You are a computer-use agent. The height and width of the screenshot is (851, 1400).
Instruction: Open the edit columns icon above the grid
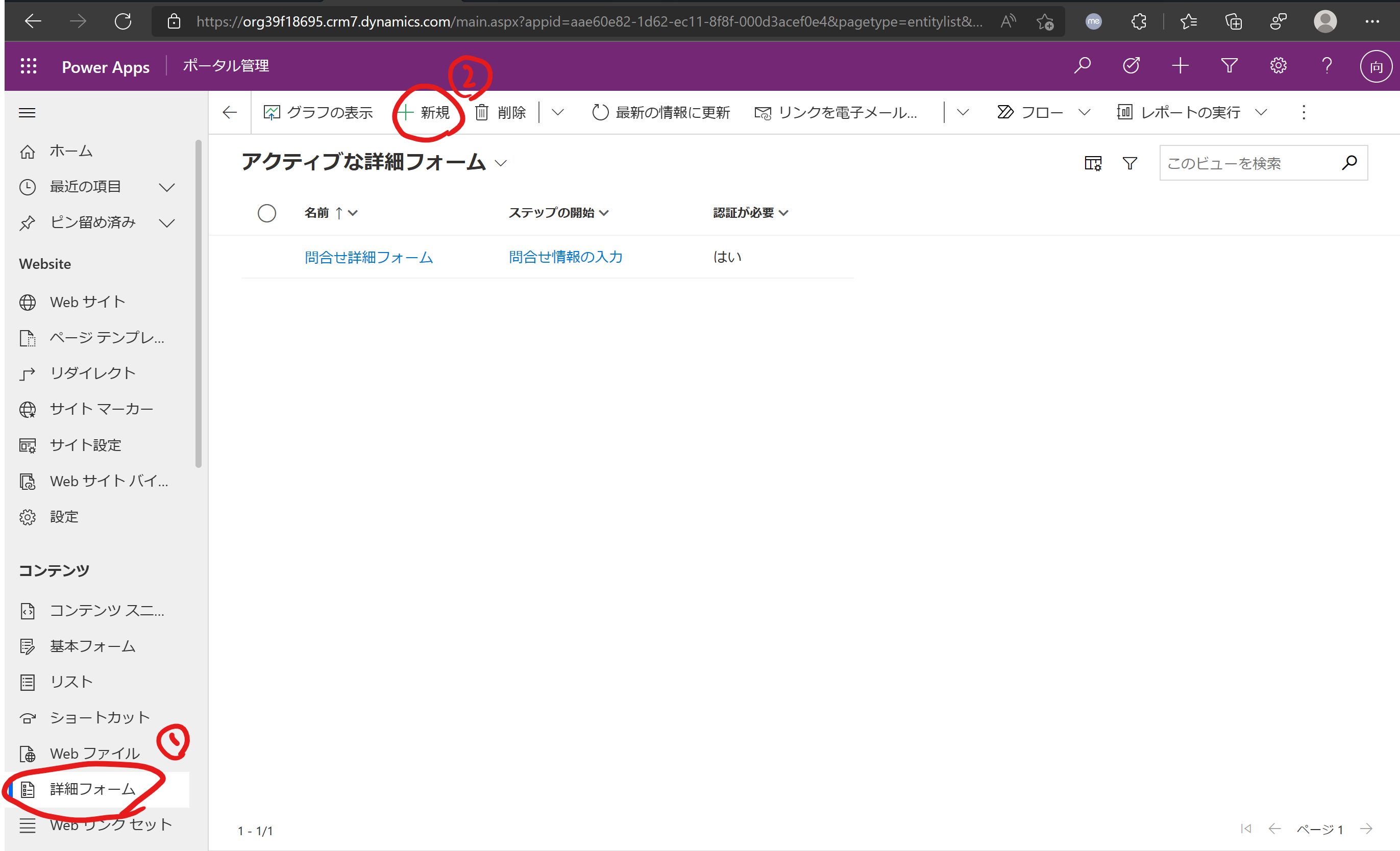[1092, 163]
